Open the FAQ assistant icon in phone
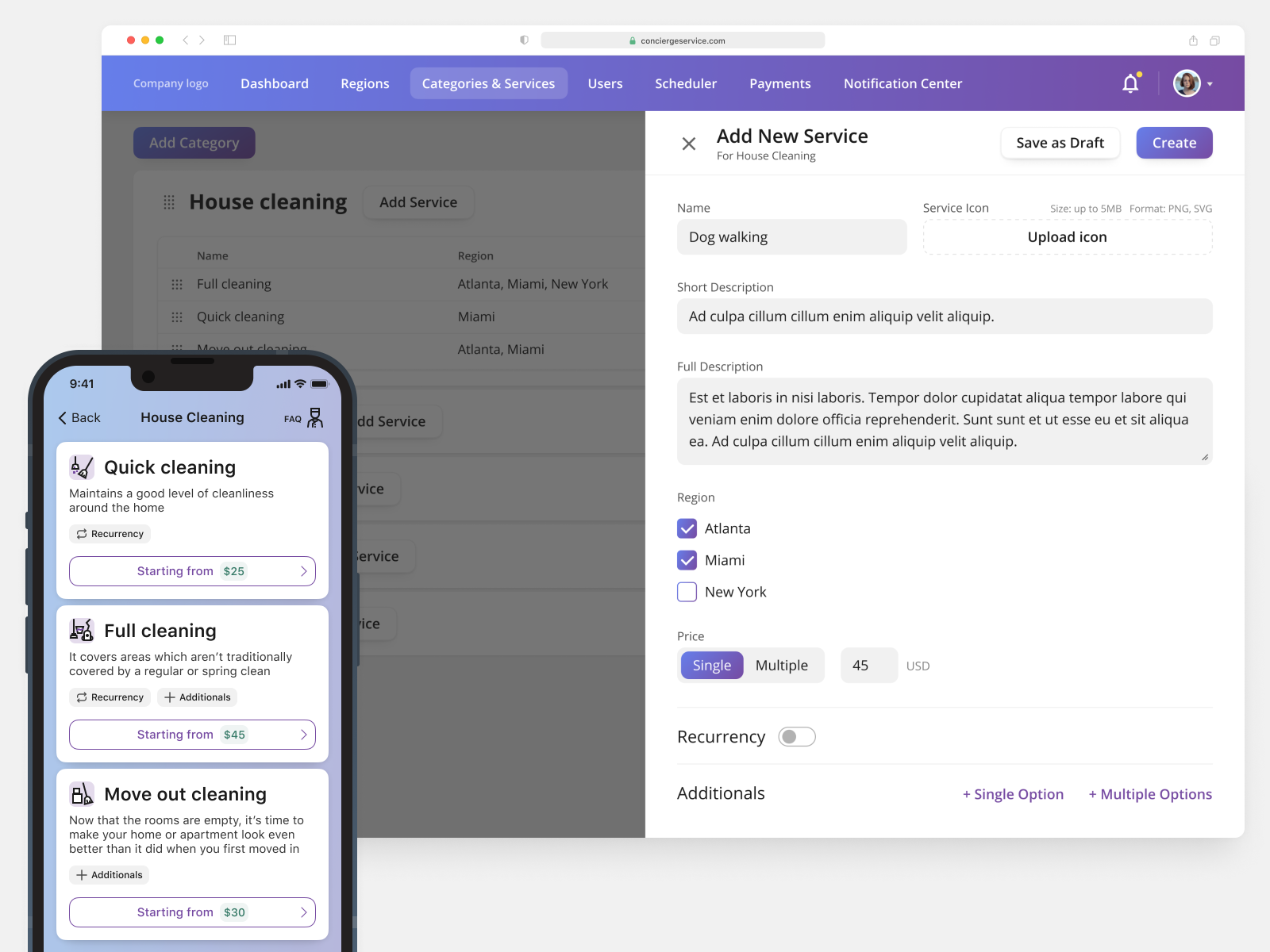This screenshot has height=952, width=1270. [x=315, y=417]
